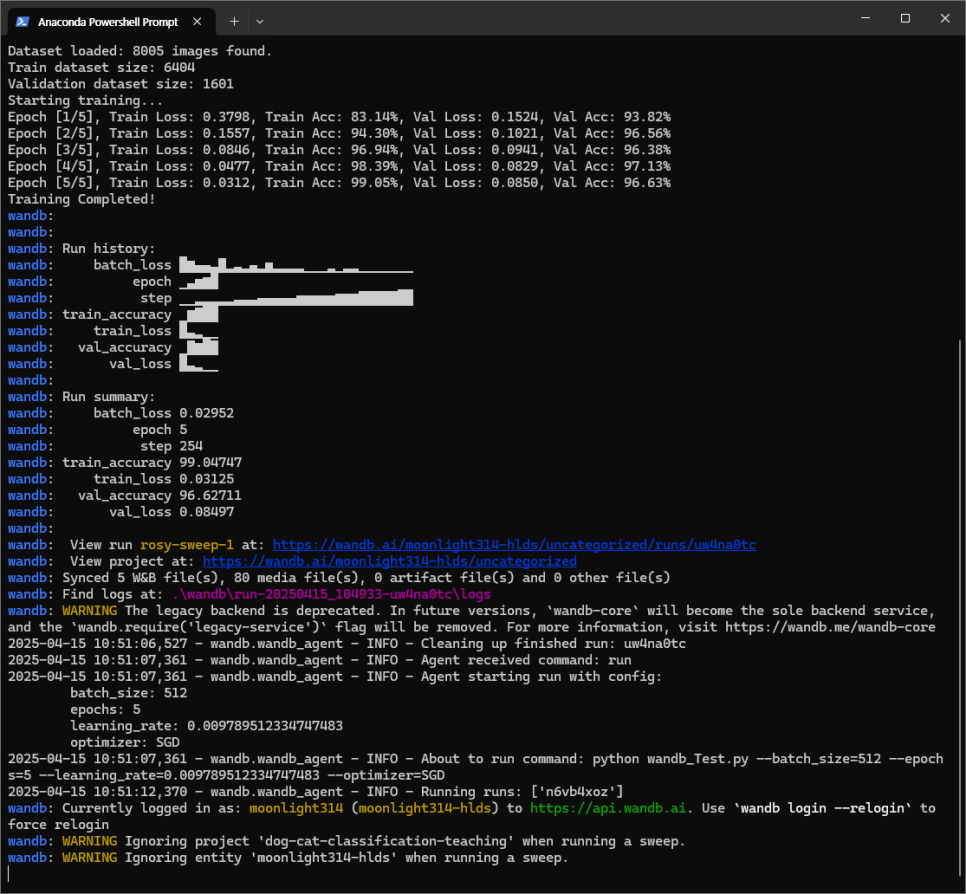The width and height of the screenshot is (966, 894).
Task: Click the val_accuracy 96.62711 value
Action: click(211, 495)
